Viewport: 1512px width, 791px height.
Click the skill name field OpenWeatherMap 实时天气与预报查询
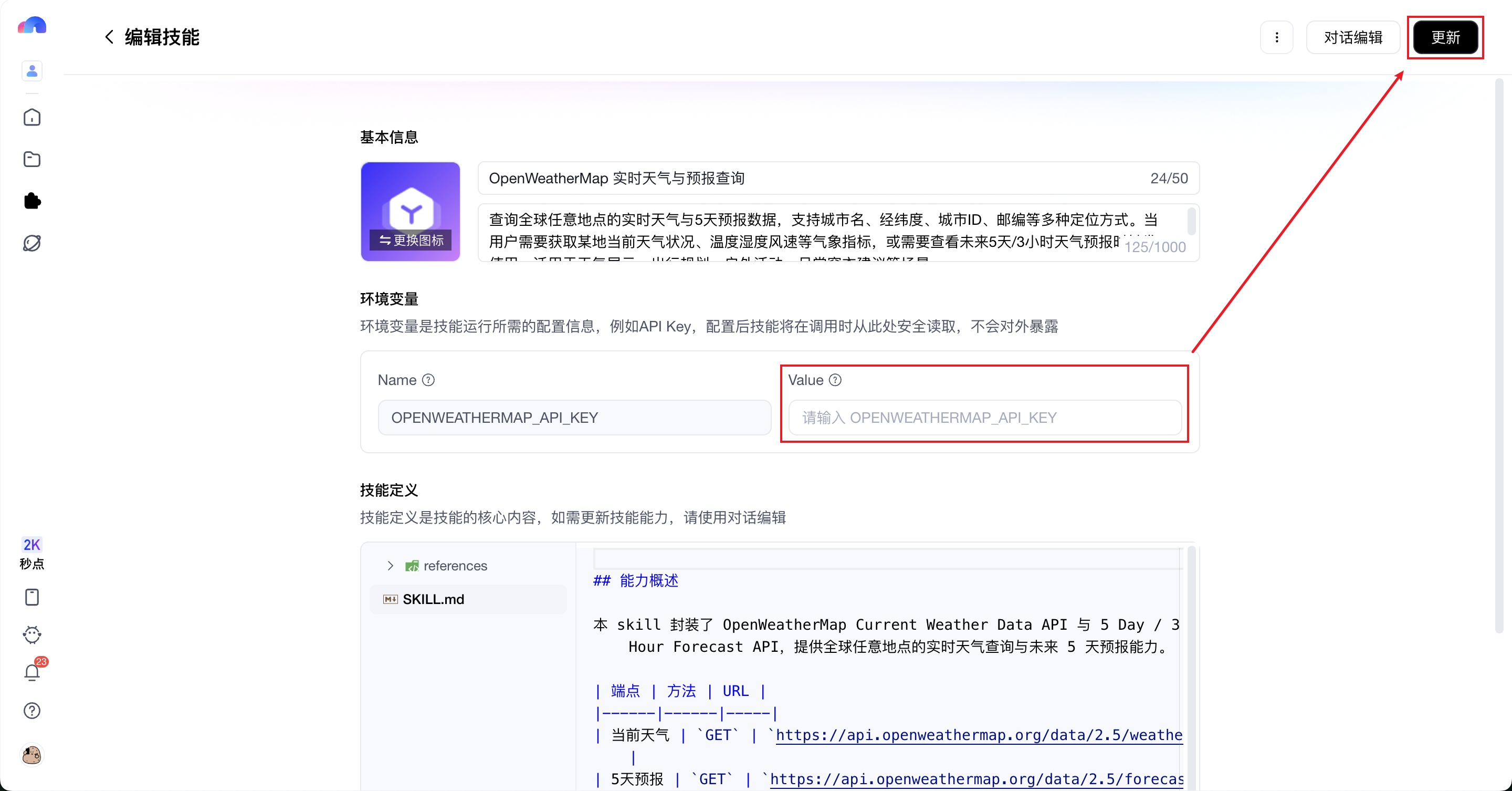pyautogui.click(x=838, y=178)
